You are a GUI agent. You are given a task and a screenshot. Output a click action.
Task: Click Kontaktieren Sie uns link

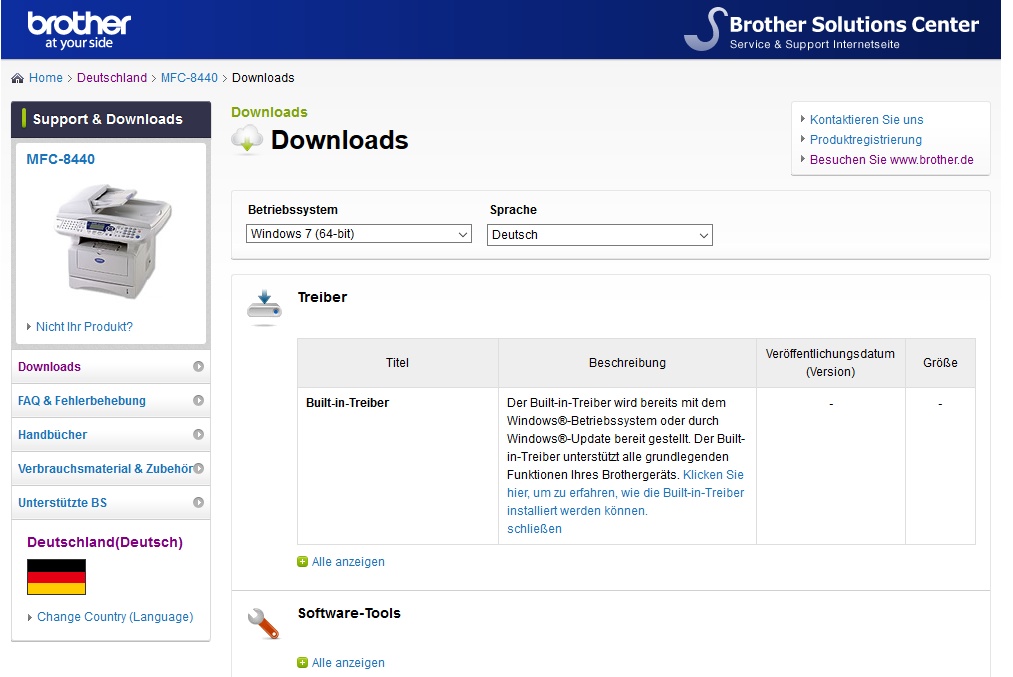[866, 120]
